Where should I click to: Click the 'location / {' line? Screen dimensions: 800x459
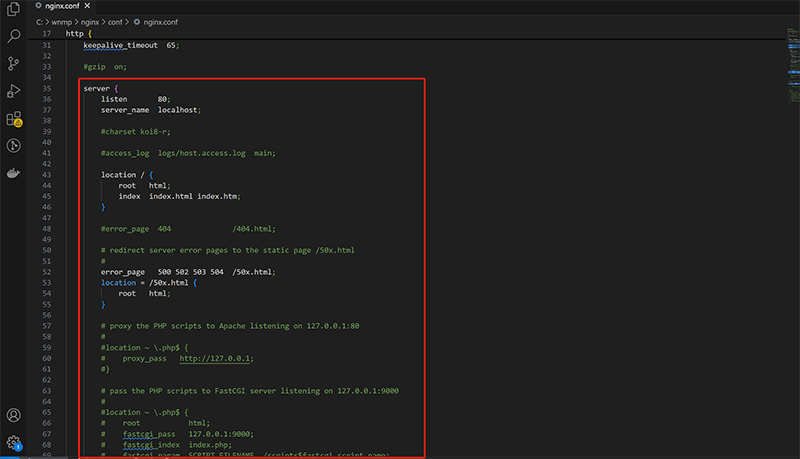(127, 175)
